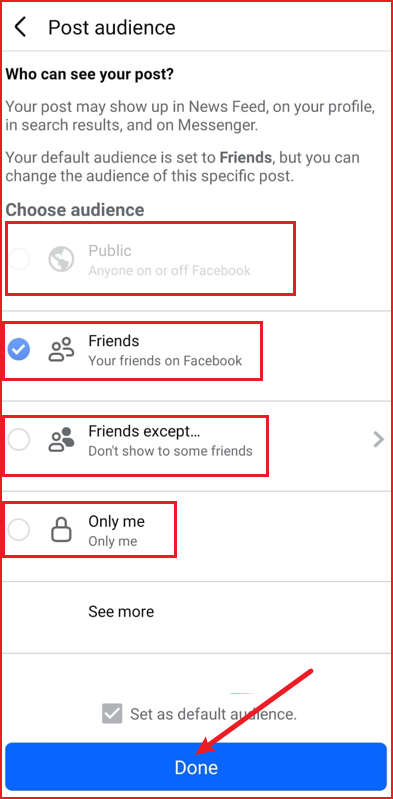Select the Friends except radio button
The height and width of the screenshot is (799, 393).
coord(19,440)
